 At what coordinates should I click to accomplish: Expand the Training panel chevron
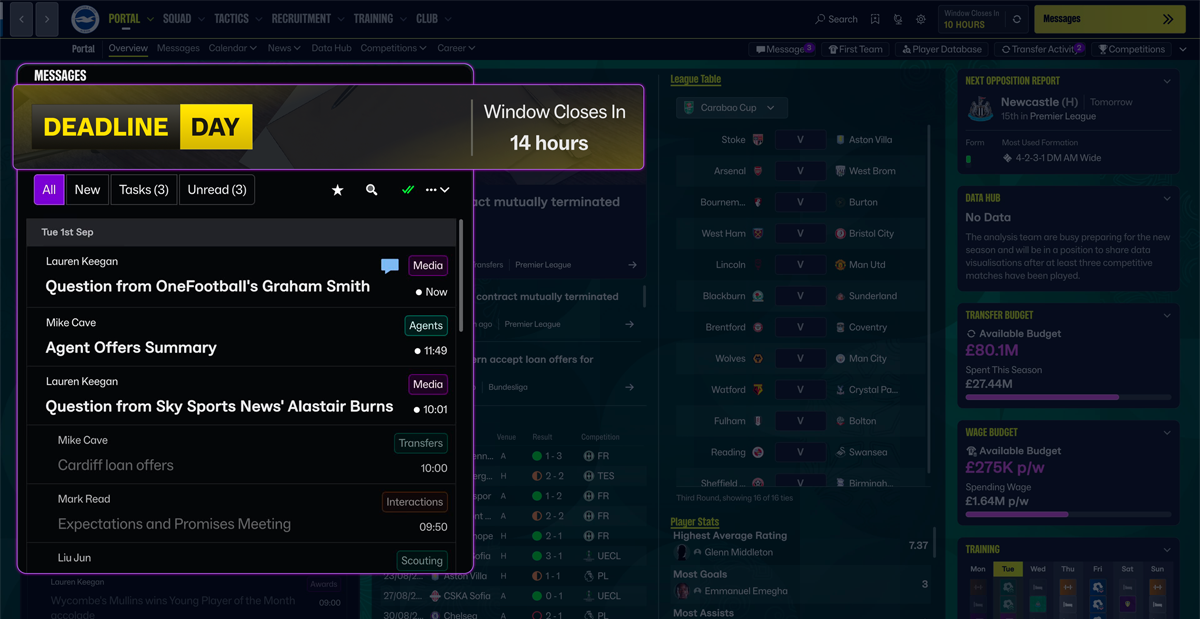tap(1167, 550)
